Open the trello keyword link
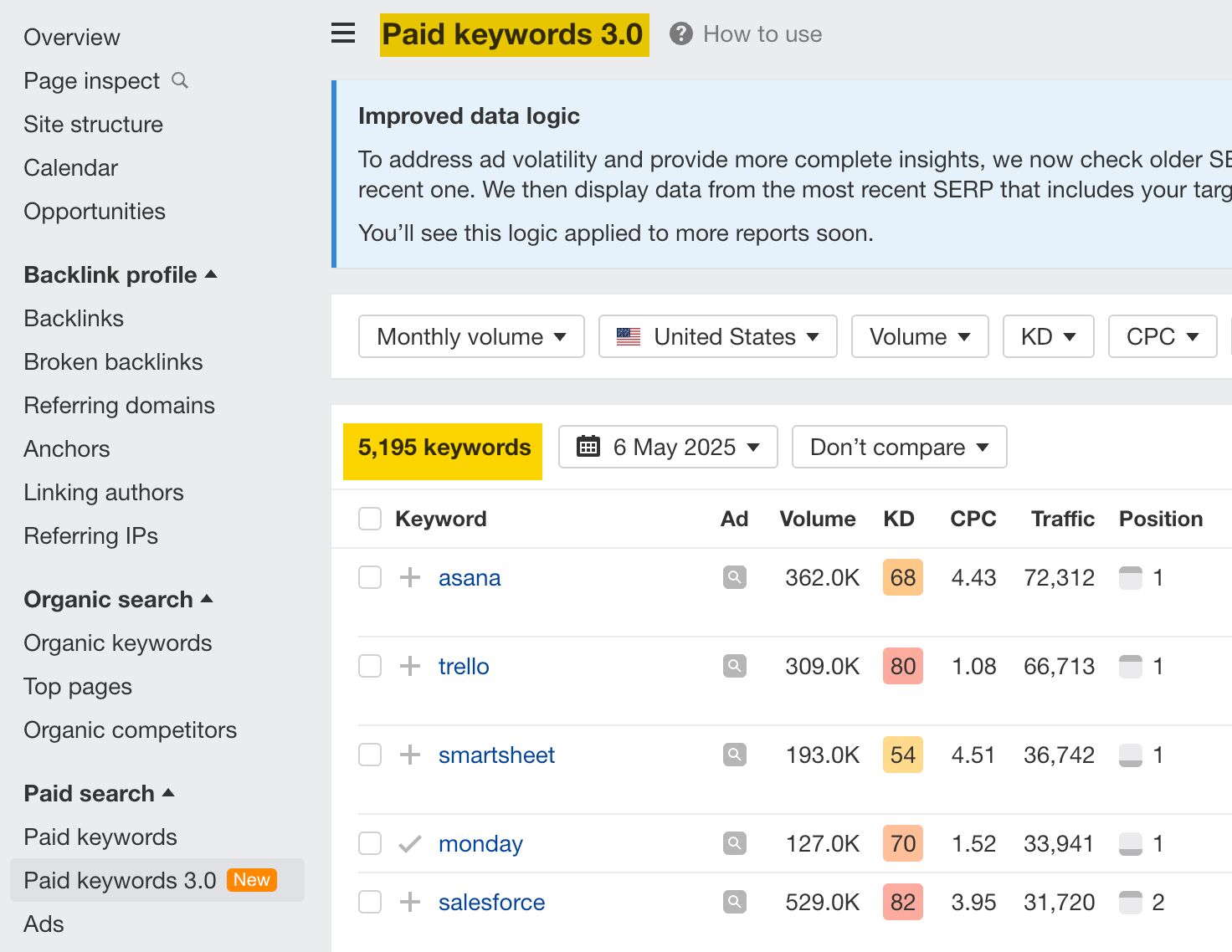 (464, 666)
